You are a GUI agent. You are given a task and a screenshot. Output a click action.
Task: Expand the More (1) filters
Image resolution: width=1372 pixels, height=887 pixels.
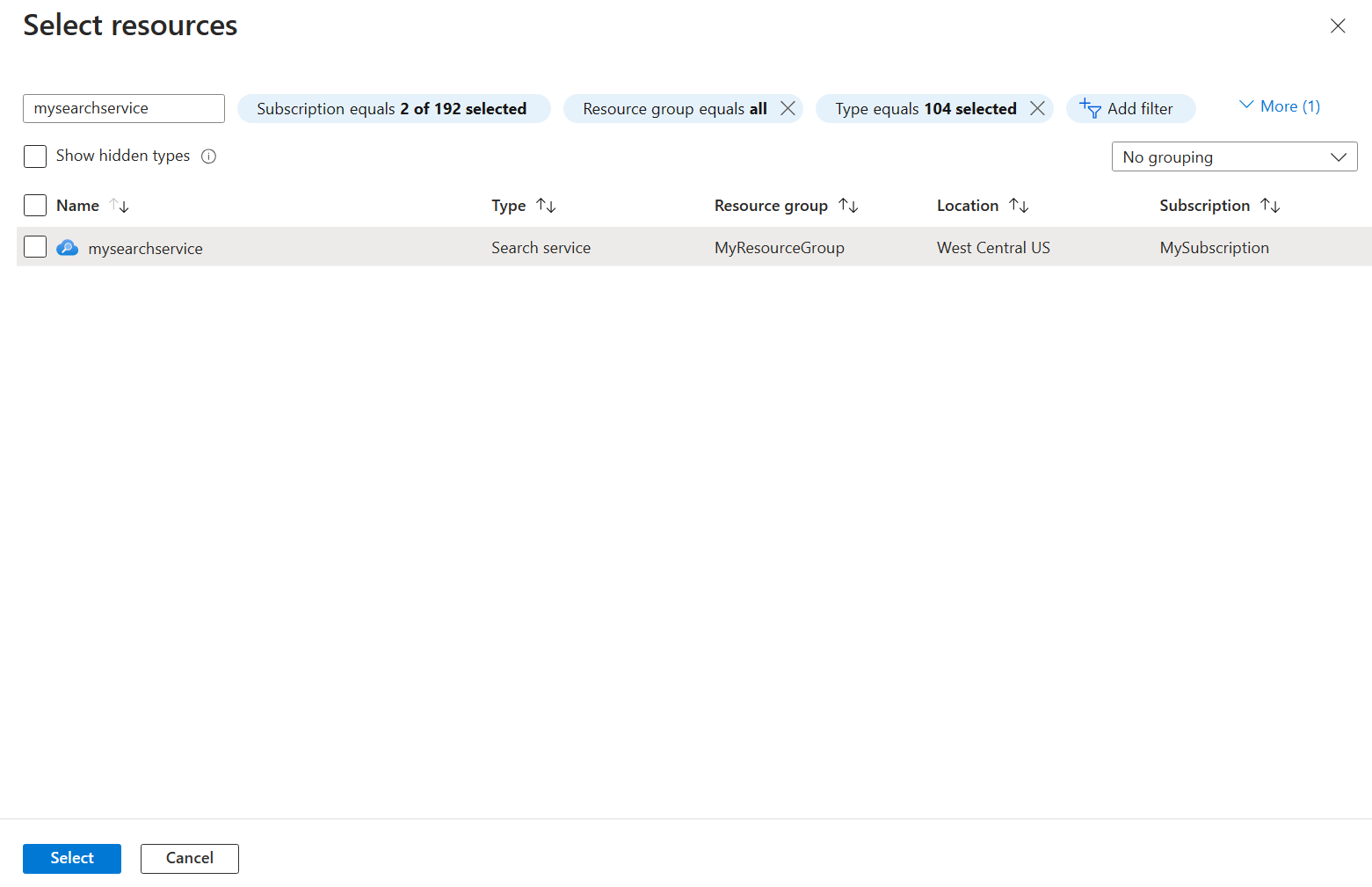point(1279,105)
